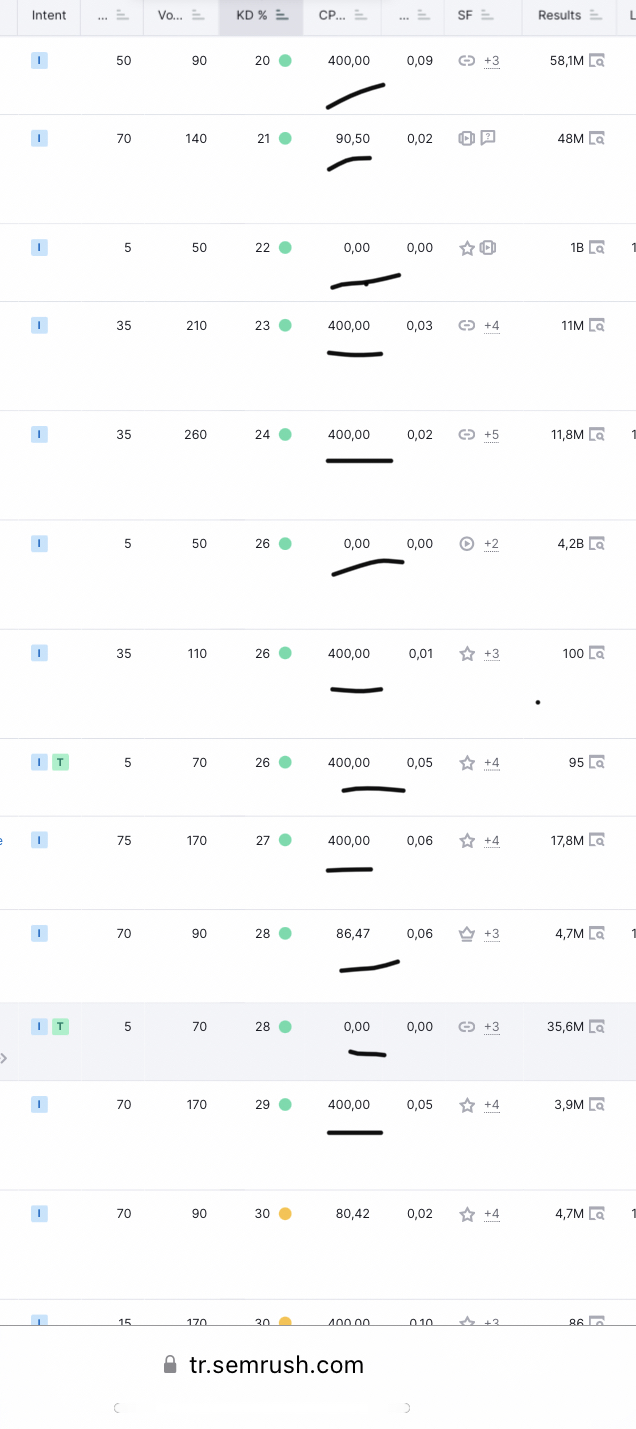Expand +5 SERP features in KD 24 row
Image resolution: width=636 pixels, height=1429 pixels.
point(492,435)
